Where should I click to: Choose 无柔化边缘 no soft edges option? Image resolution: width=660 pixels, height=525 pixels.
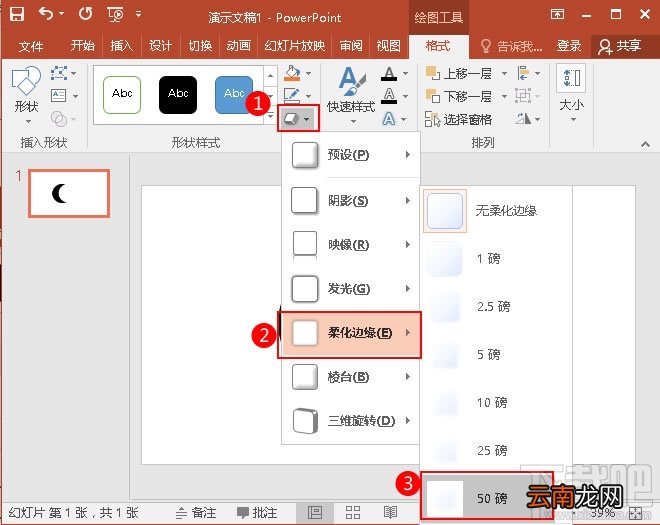(496, 211)
